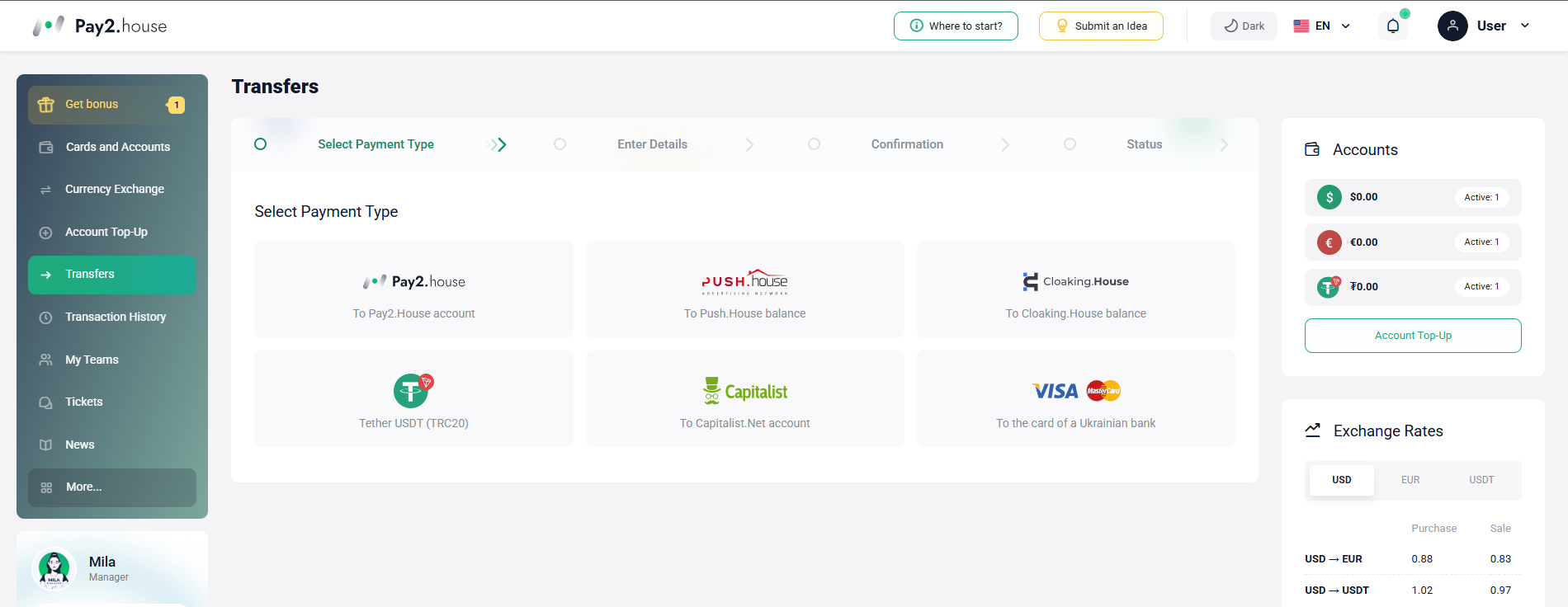Expand the More... sidebar menu
The image size is (1568, 607).
click(112, 487)
